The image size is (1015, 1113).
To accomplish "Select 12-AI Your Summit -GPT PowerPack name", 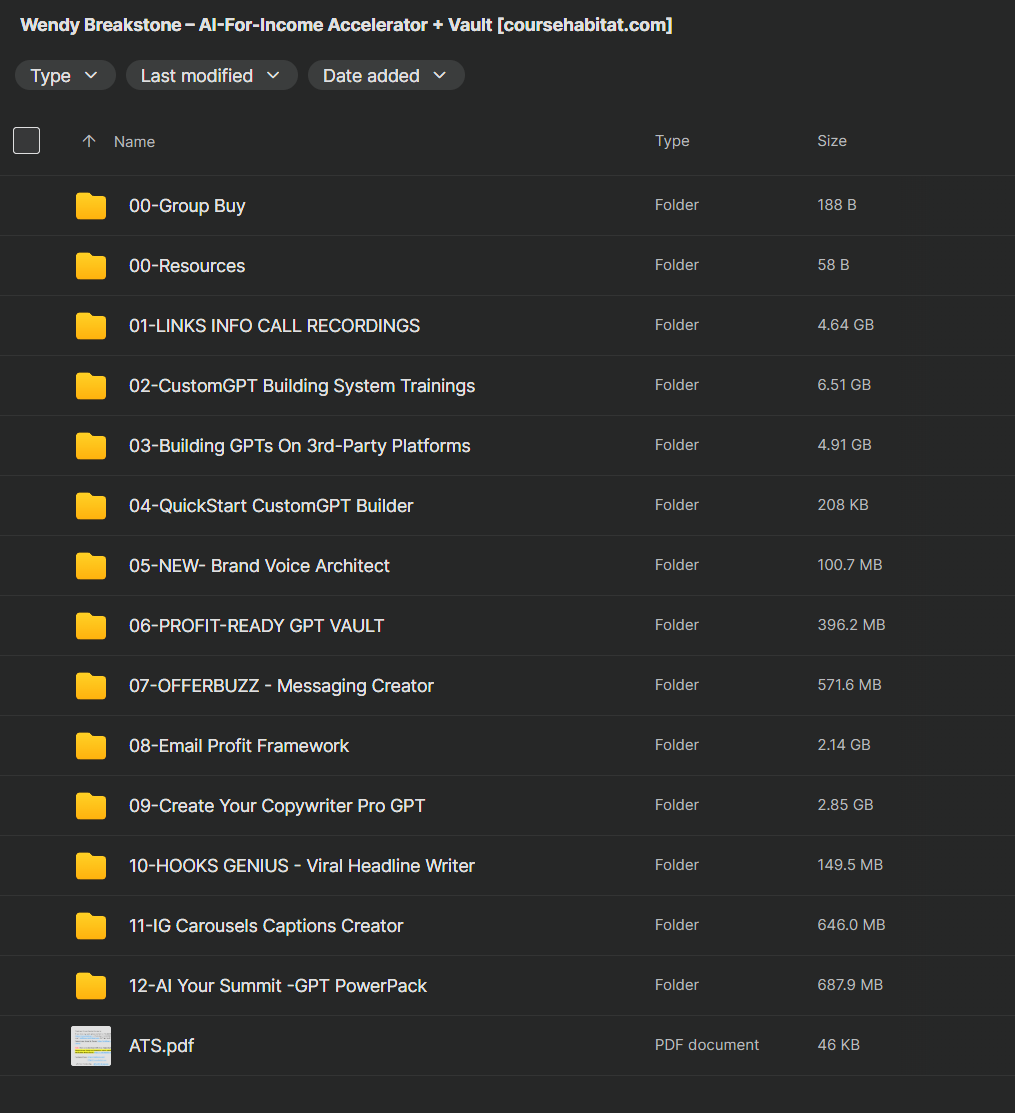I will tap(278, 985).
